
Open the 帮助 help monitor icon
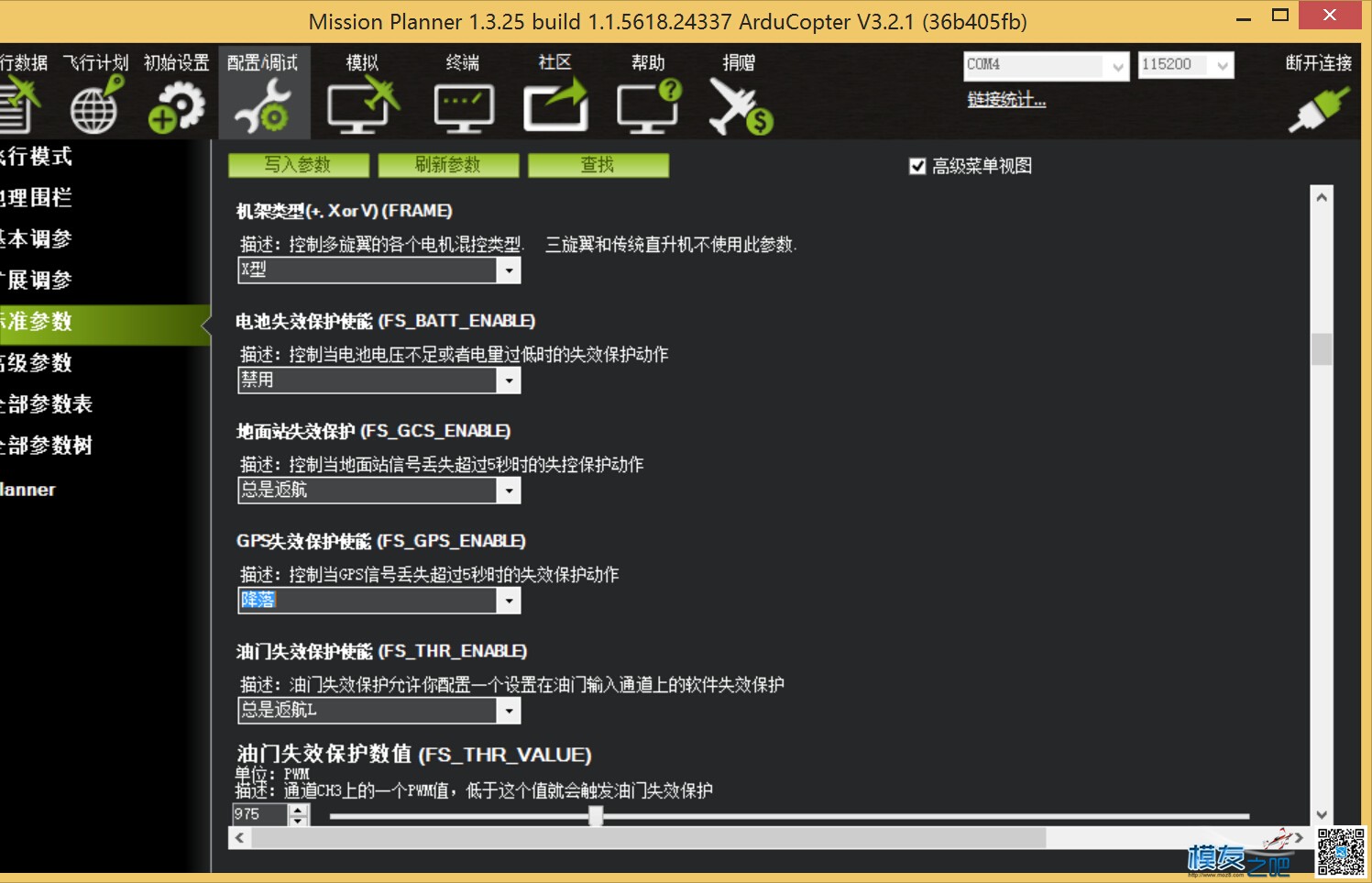(x=649, y=106)
